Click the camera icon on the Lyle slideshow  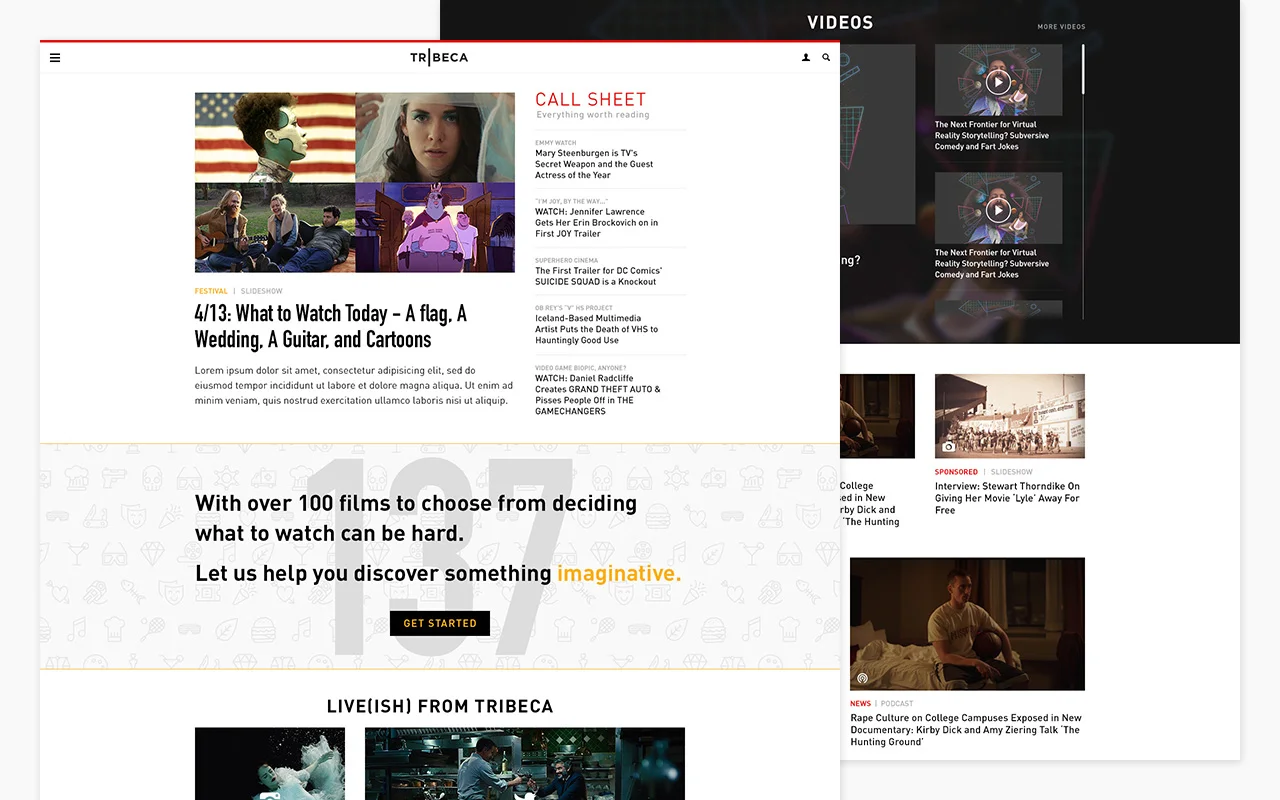(948, 447)
